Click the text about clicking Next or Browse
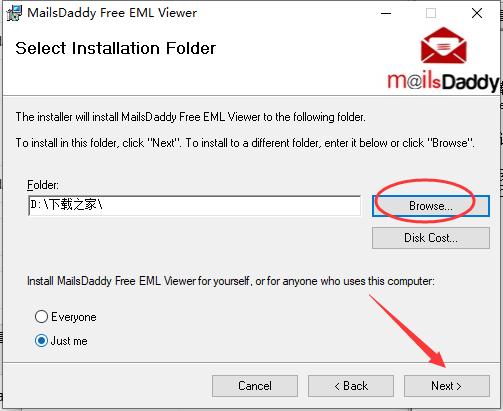This screenshot has height=411, width=503. pos(245,143)
